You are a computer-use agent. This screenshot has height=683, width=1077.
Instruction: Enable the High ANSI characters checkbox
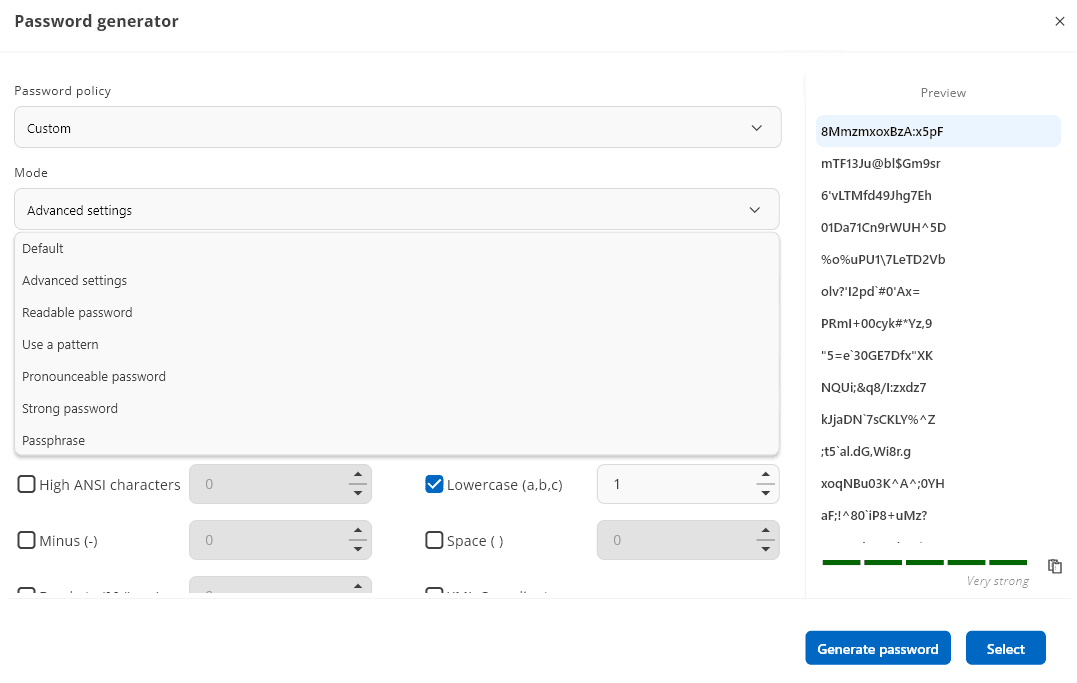26,484
